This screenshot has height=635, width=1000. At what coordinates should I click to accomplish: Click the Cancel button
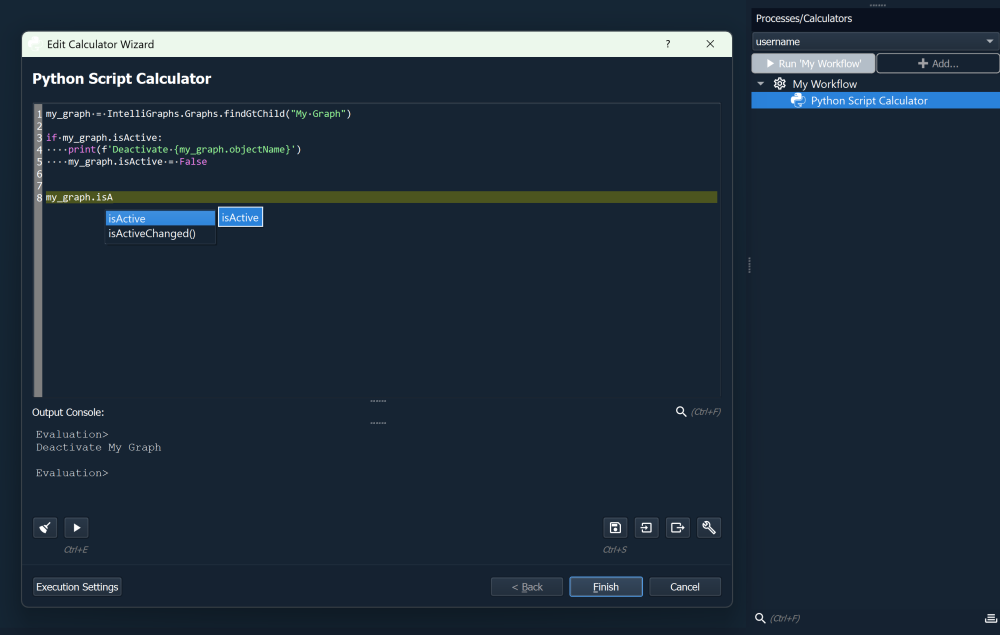coord(685,587)
